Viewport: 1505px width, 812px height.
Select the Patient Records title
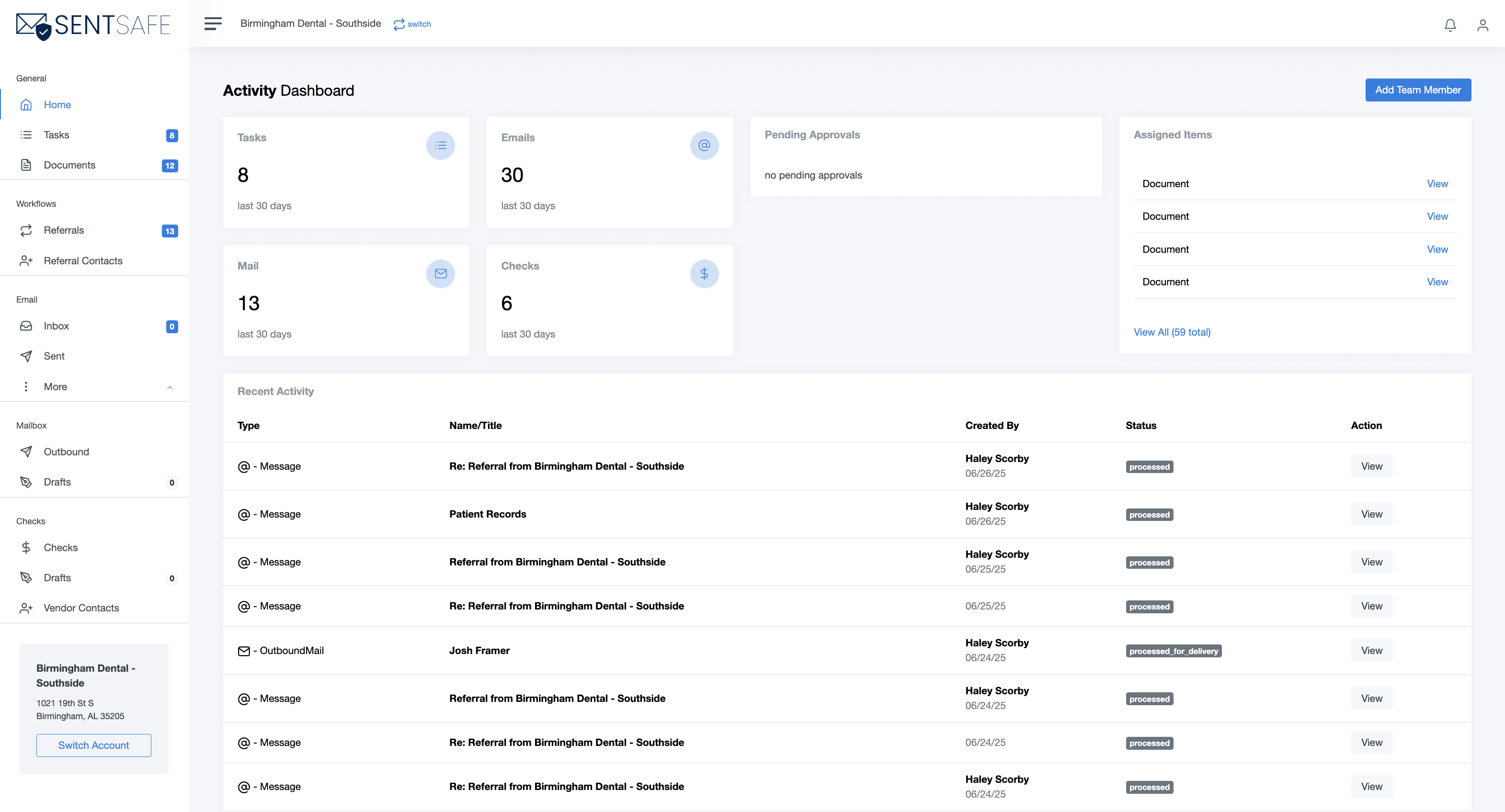487,514
